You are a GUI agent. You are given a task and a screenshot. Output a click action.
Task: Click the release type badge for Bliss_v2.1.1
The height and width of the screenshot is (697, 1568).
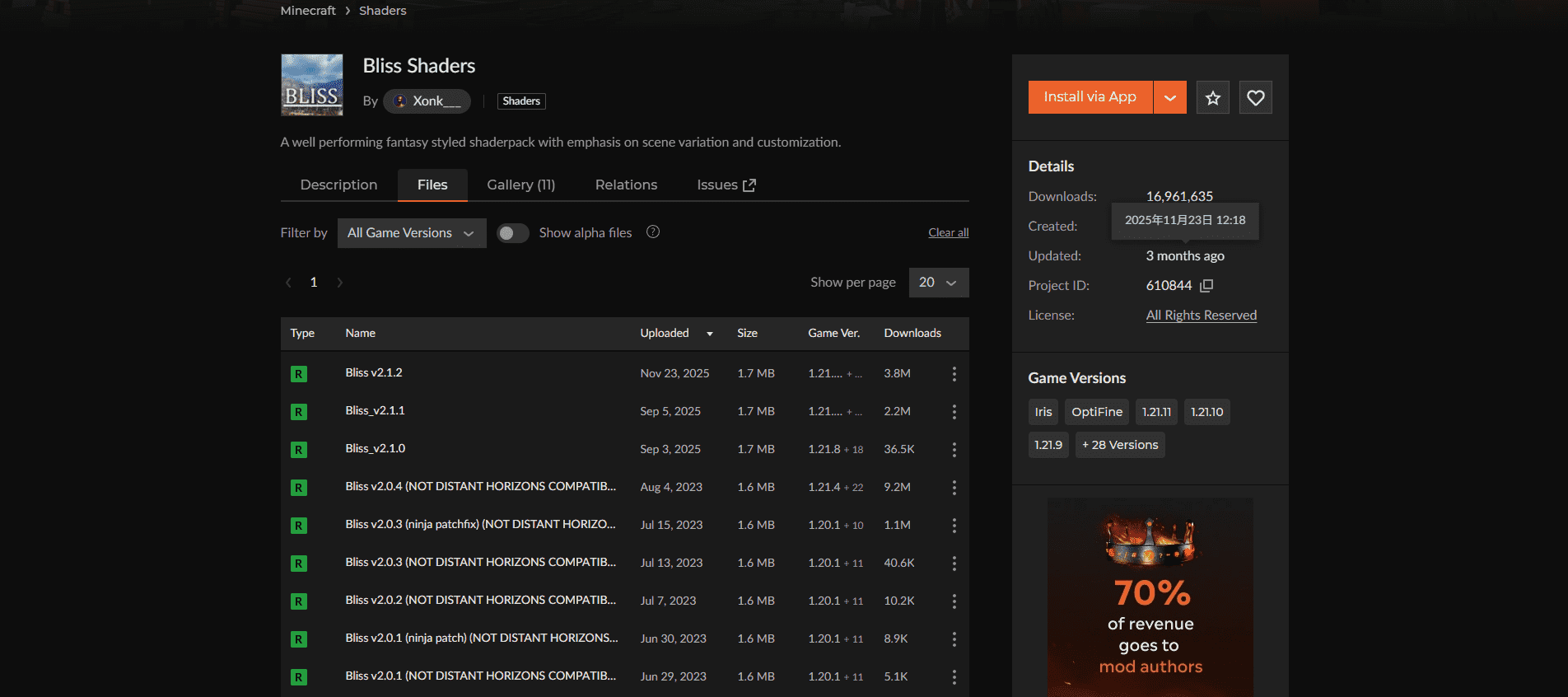[x=299, y=412]
